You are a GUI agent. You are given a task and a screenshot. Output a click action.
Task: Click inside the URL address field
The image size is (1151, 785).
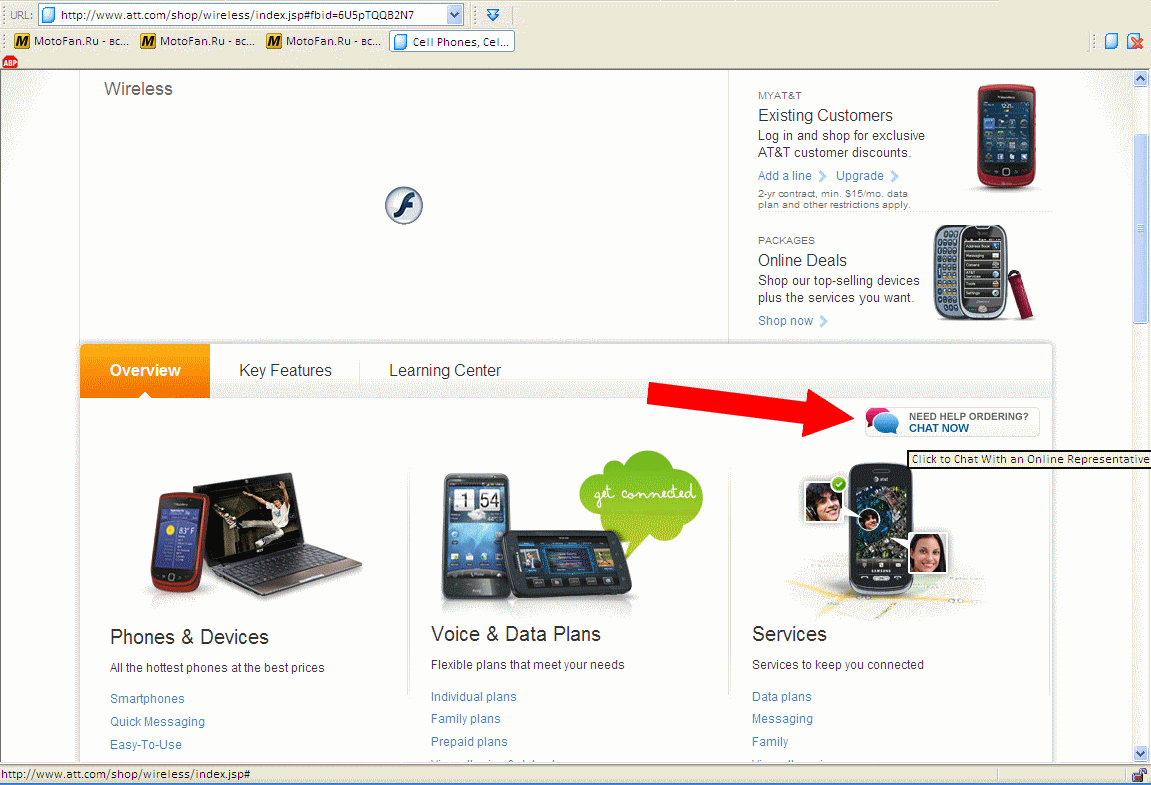pyautogui.click(x=250, y=15)
